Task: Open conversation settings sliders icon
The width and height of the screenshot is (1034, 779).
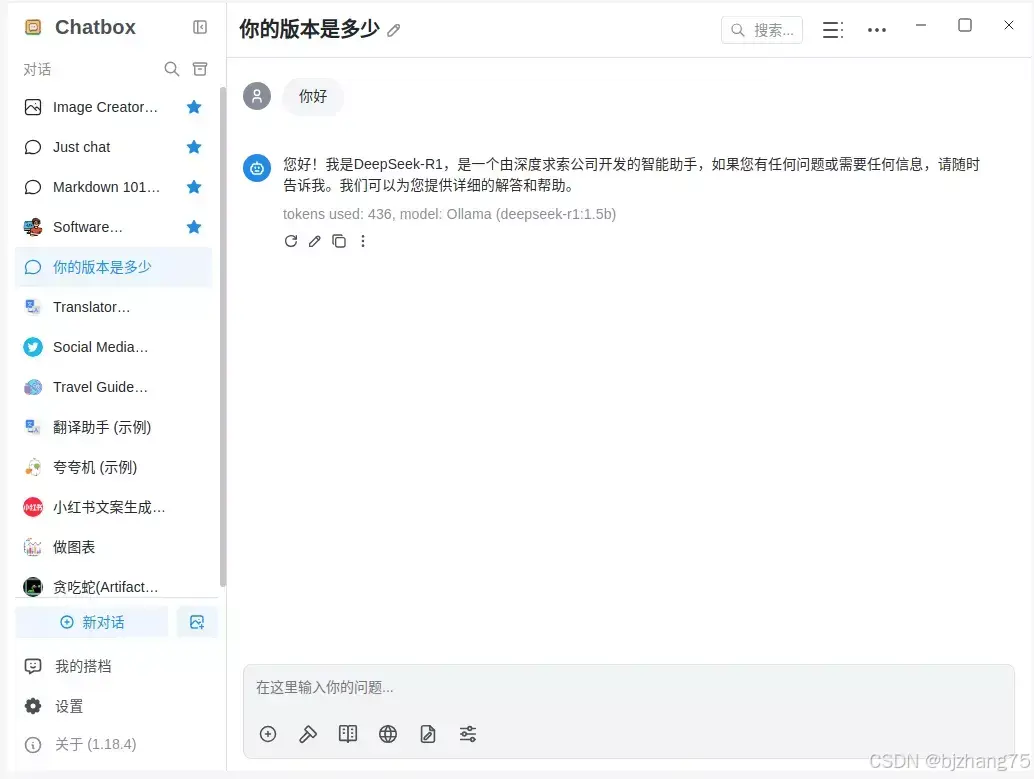Action: pyautogui.click(x=468, y=734)
